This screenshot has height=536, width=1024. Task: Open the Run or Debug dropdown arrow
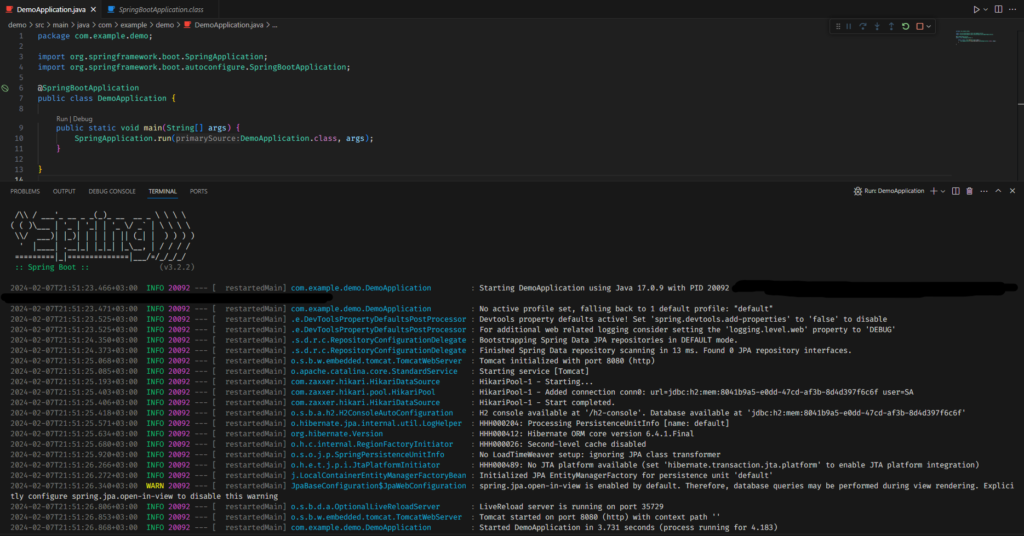987,9
